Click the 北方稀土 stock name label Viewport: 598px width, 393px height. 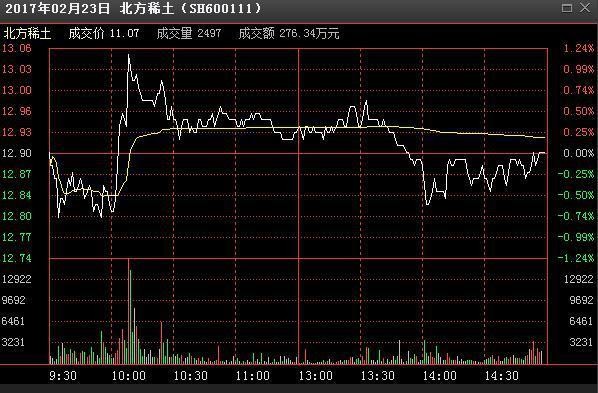pyautogui.click(x=27, y=34)
